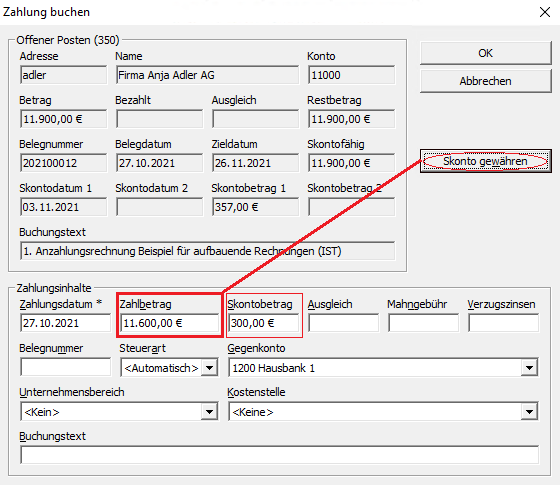Confirm the payment with OK
This screenshot has height=485, width=560.
click(x=485, y=53)
